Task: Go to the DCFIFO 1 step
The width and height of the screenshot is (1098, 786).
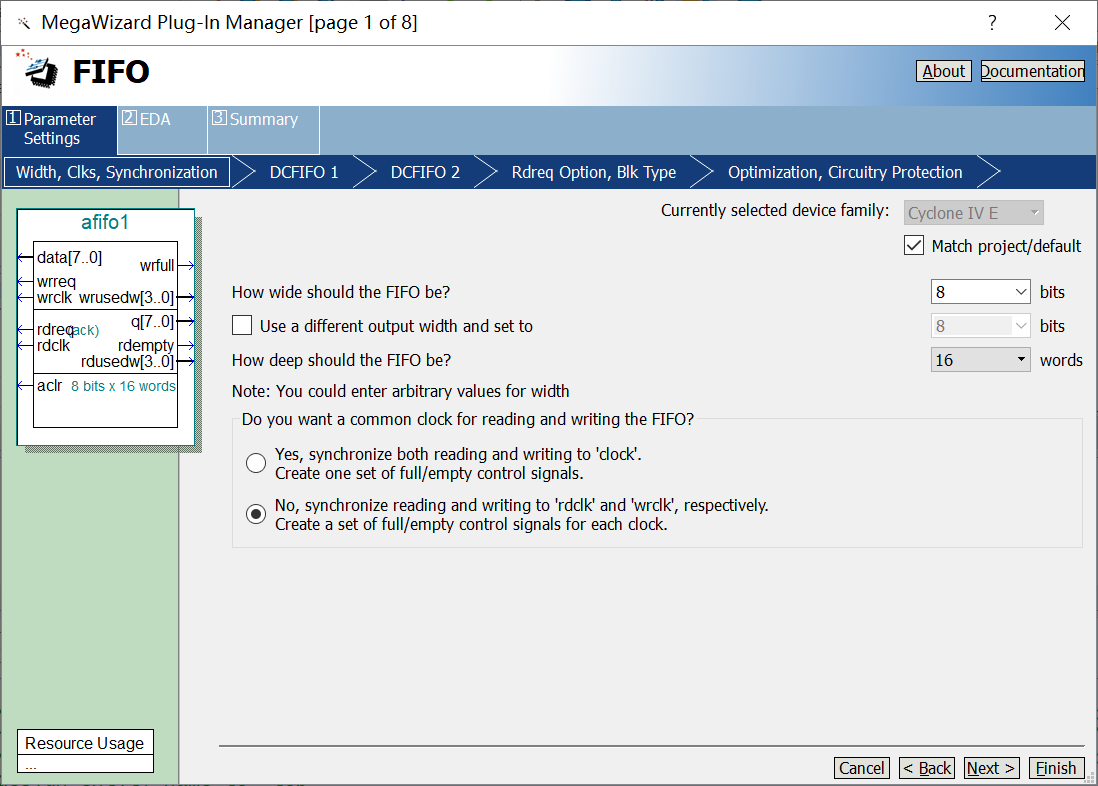Action: pyautogui.click(x=304, y=172)
